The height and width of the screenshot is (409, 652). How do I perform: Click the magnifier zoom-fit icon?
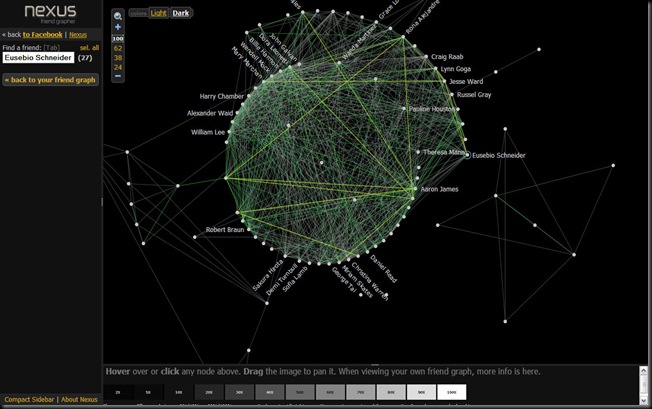click(118, 16)
